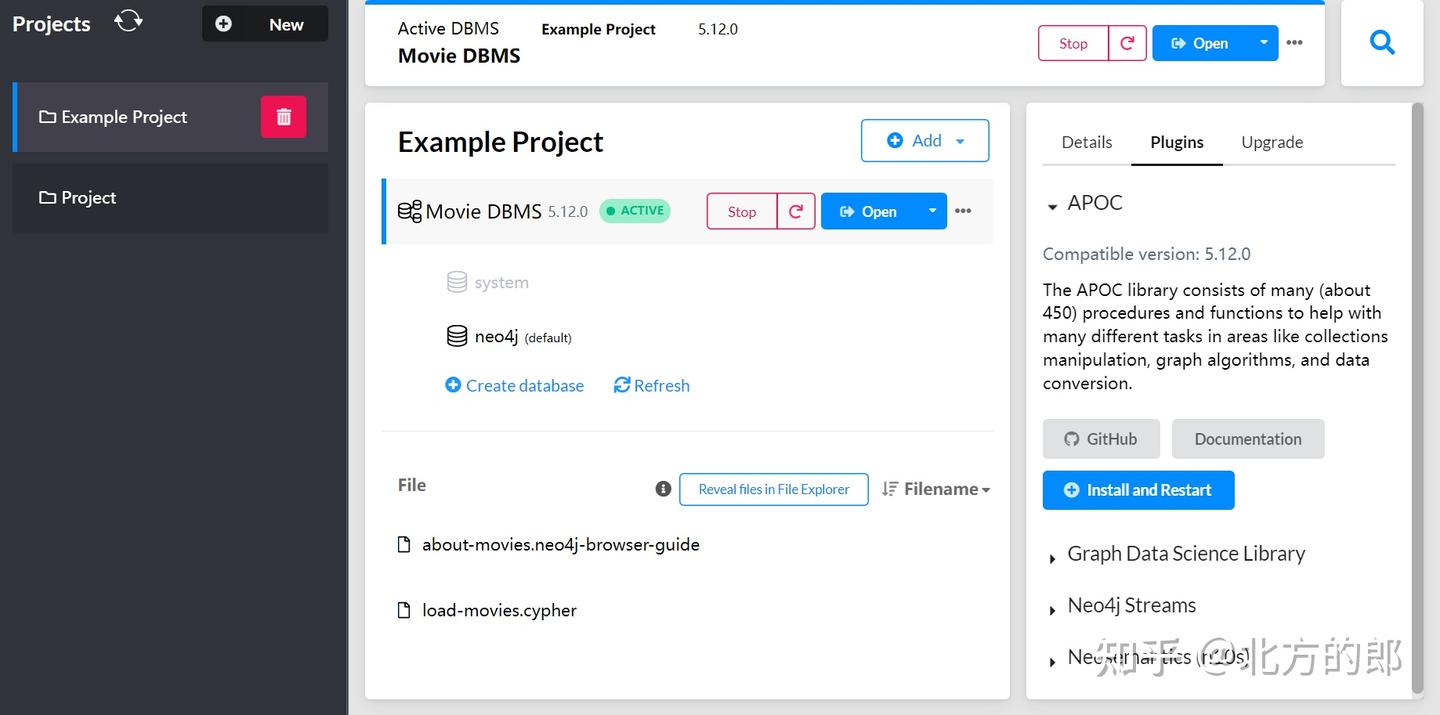Delete Example Project using the trash icon
Viewport: 1440px width, 715px height.
283,116
